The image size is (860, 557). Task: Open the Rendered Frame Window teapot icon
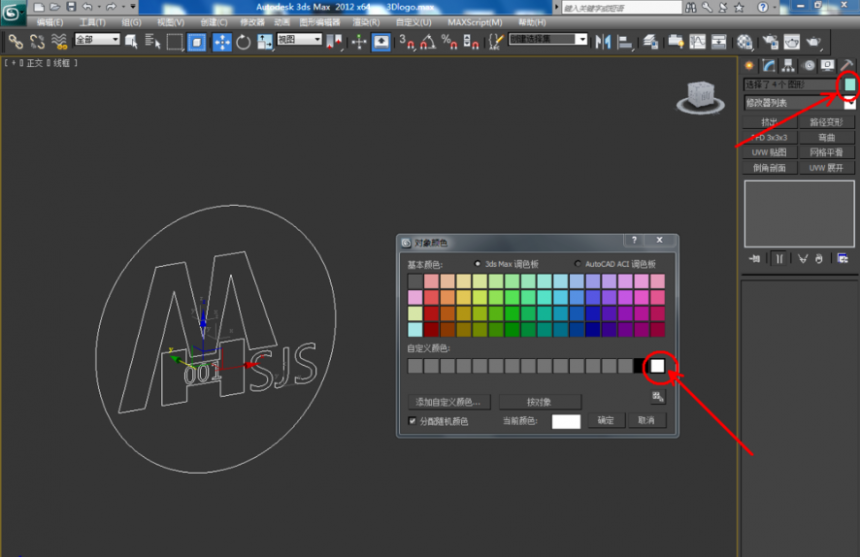[791, 42]
